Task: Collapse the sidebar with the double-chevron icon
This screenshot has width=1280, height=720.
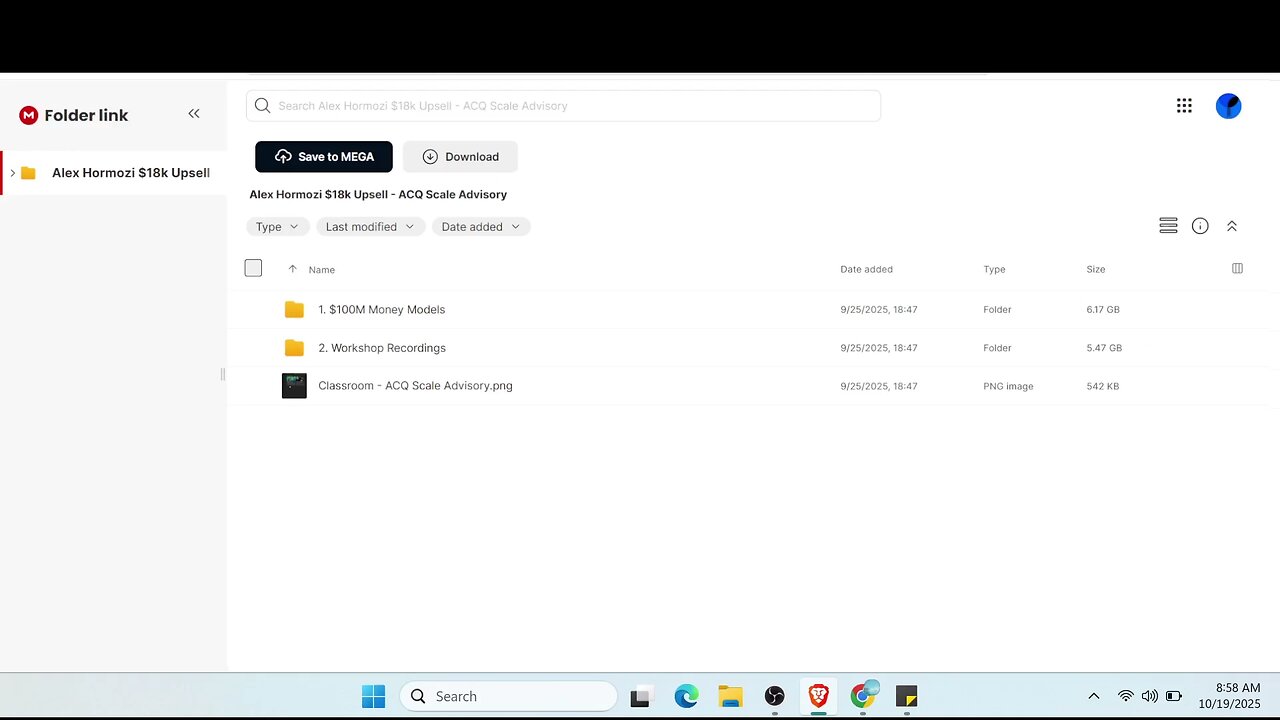Action: point(194,114)
